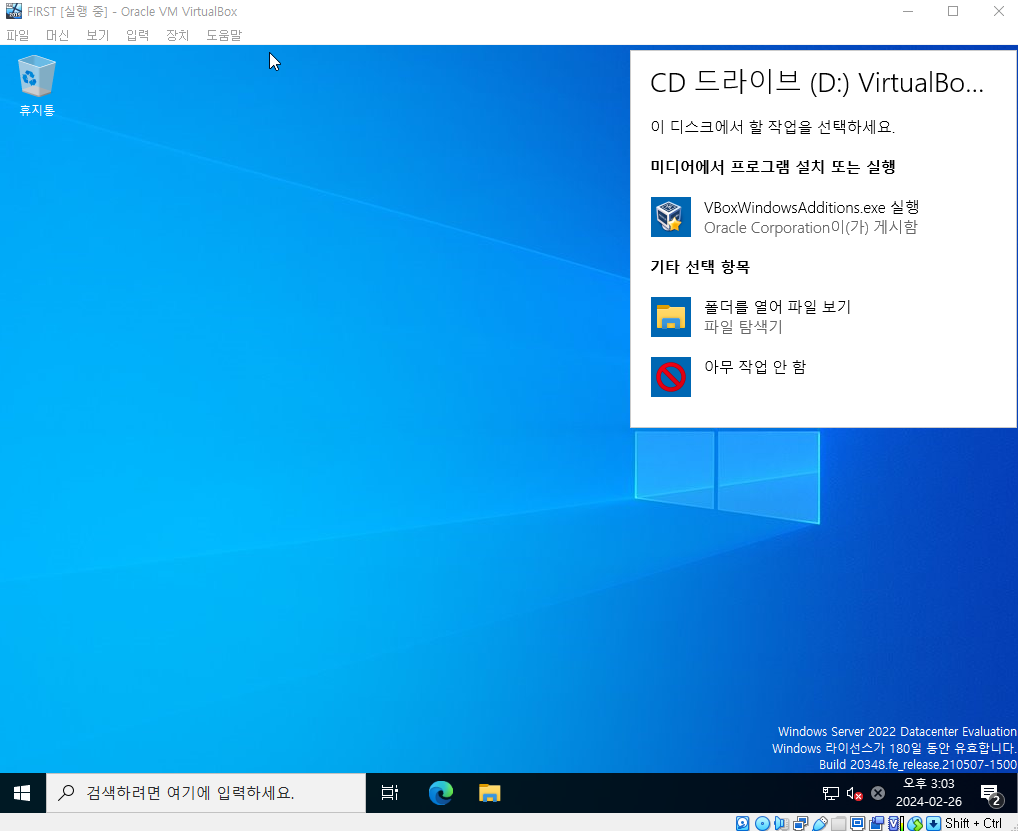Screen dimensions: 1018x831
Task: Open the 입력 menu
Action: pyautogui.click(x=137, y=35)
